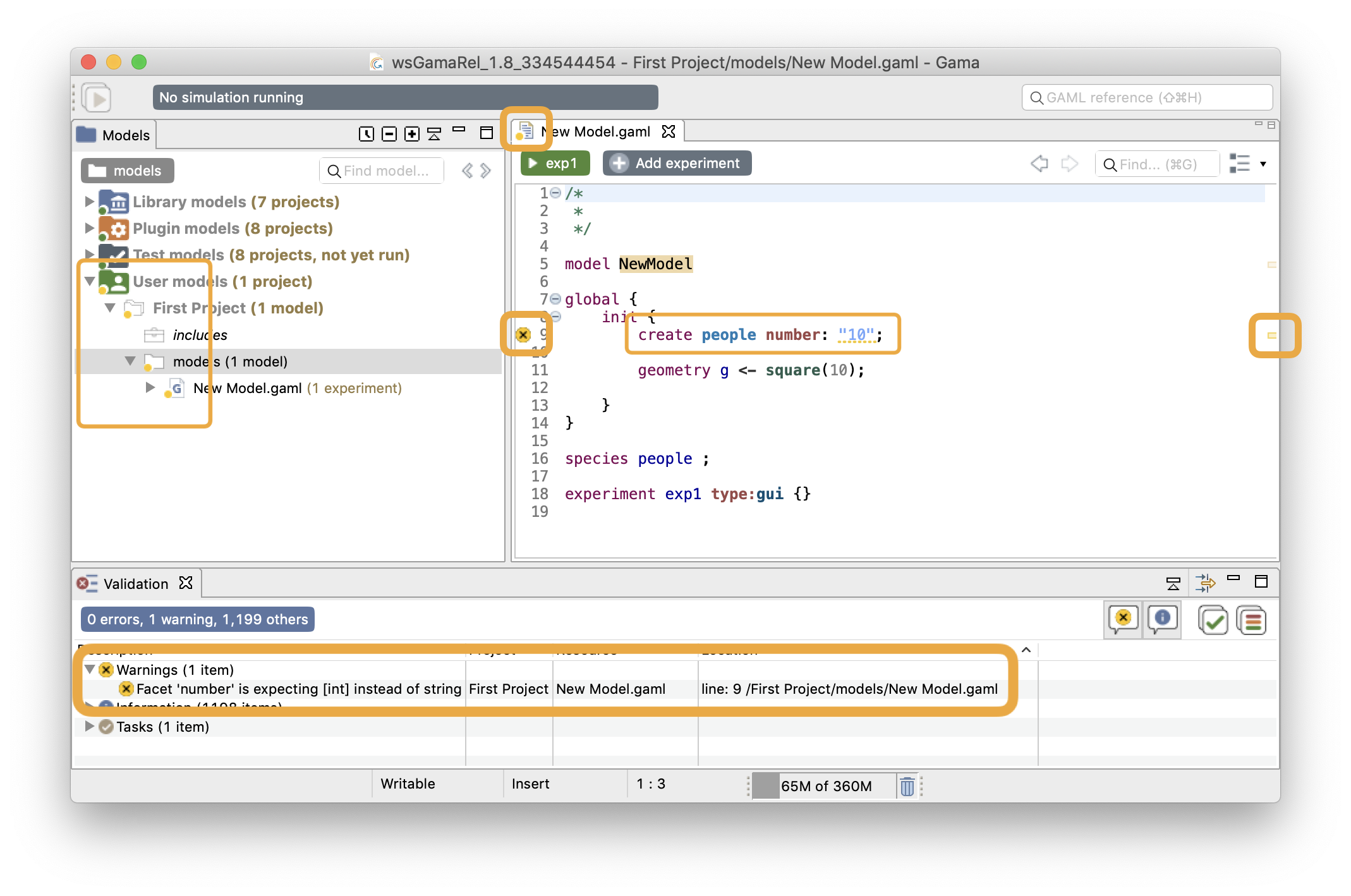Click the run simulation play icon
Screen dimensions: 1351x896
coord(97,98)
